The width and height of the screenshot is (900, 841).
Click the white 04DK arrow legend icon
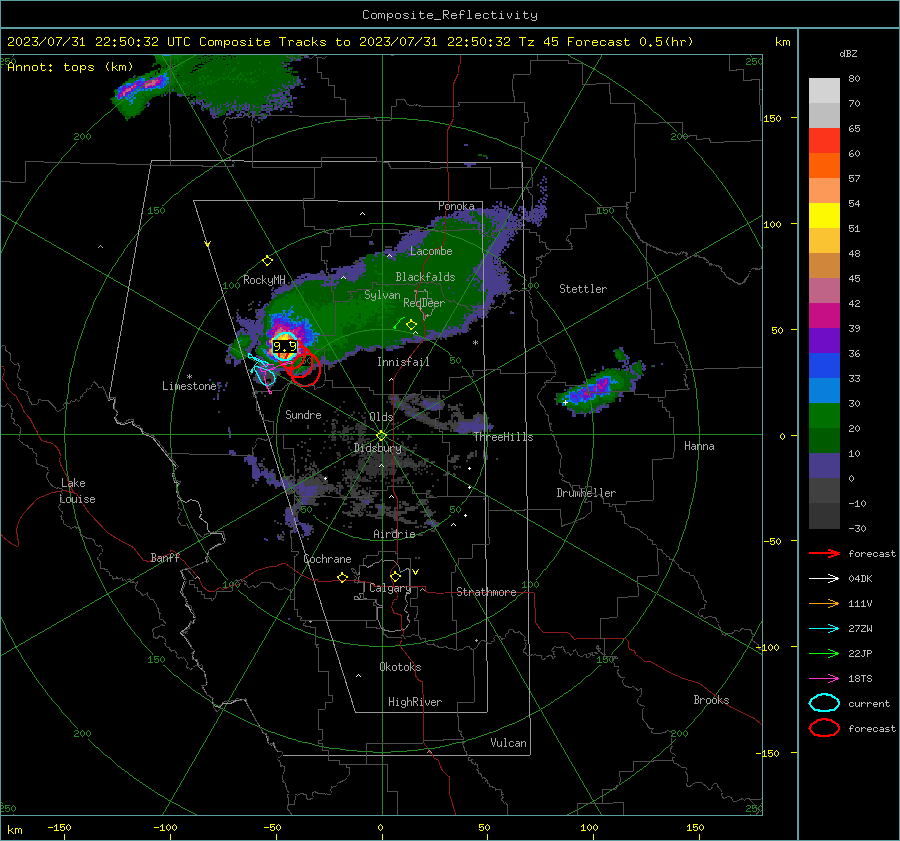click(824, 579)
